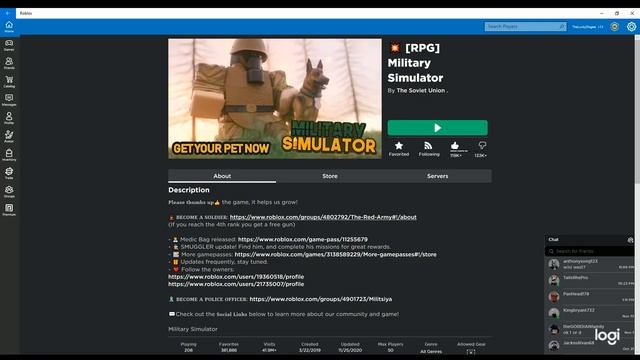Click the username next to Search Players
The height and width of the screenshot is (360, 640).
pyautogui.click(x=587, y=27)
